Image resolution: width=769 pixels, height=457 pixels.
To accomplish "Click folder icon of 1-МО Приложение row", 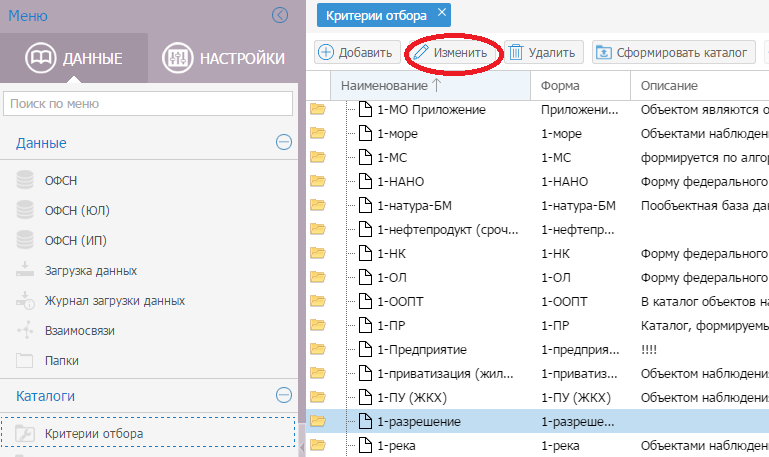I will coord(318,109).
